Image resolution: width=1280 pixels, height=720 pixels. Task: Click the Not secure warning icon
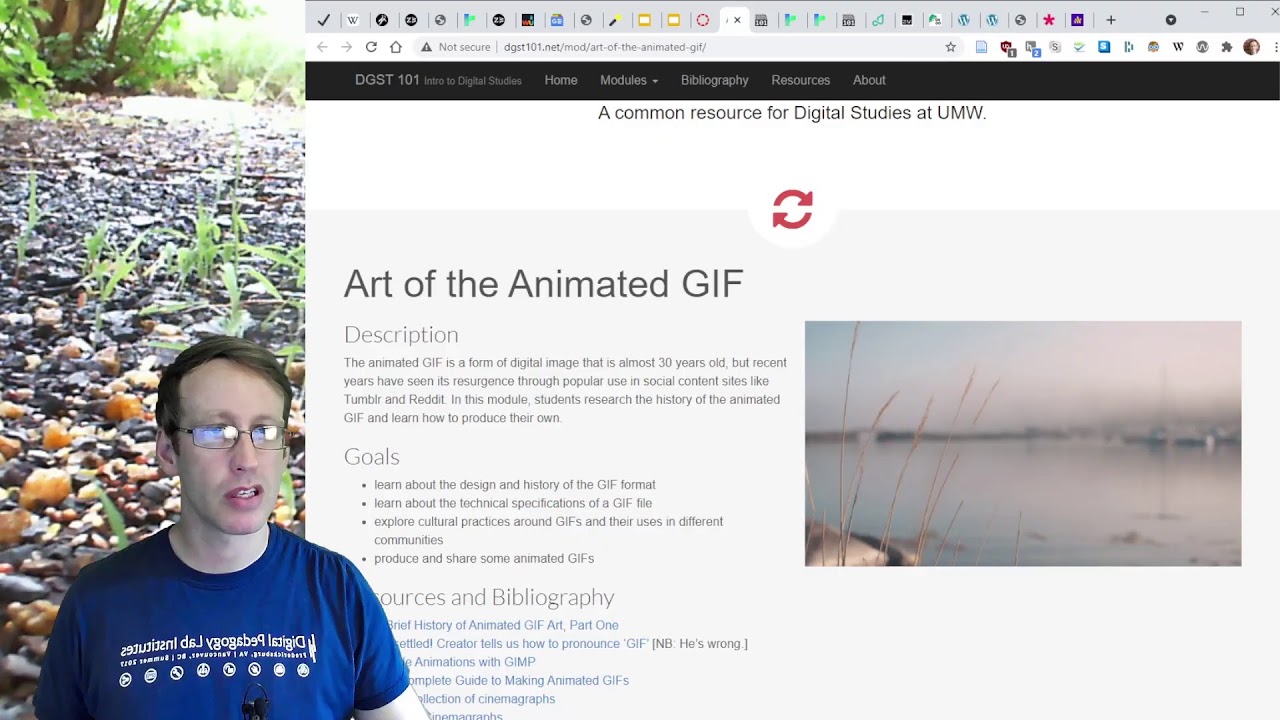tap(426, 47)
